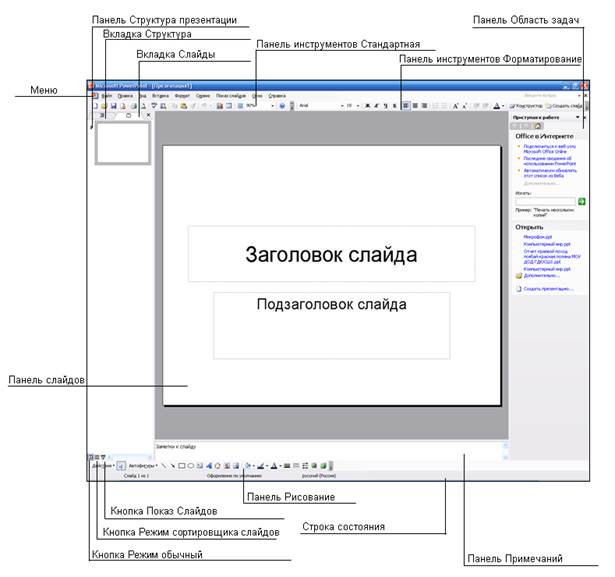The height and width of the screenshot is (577, 615).
Task: Click the Home icon in task pane
Action: pos(535,126)
